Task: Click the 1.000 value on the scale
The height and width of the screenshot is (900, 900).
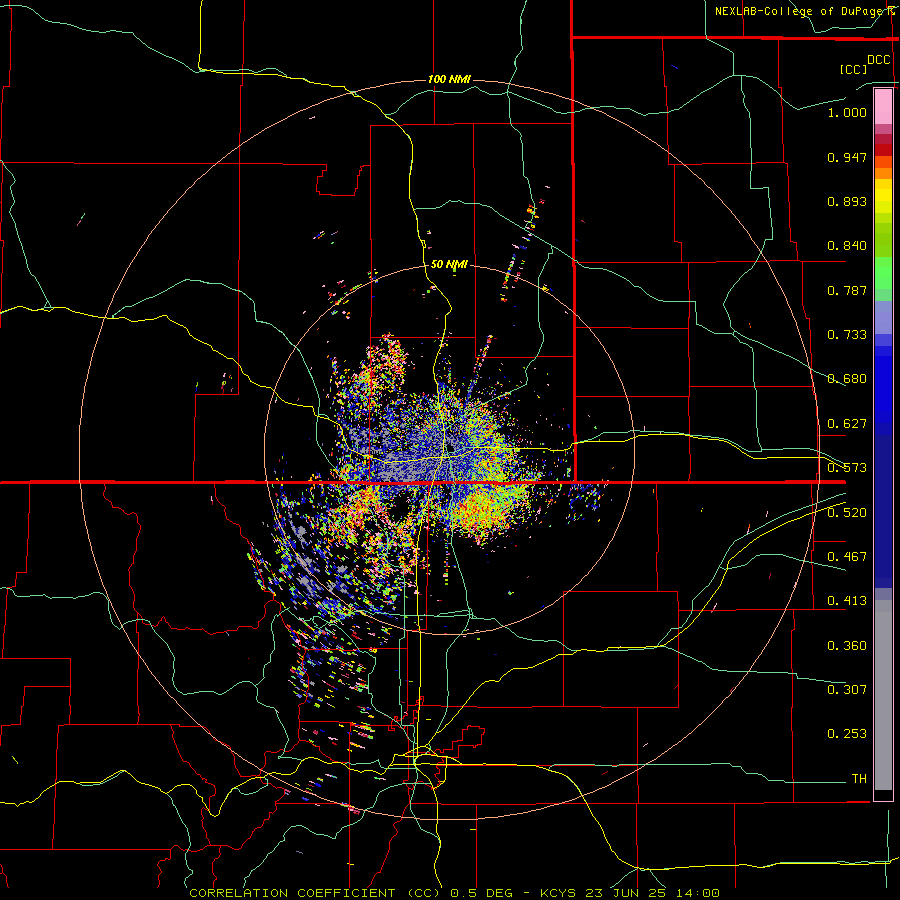Action: [847, 112]
